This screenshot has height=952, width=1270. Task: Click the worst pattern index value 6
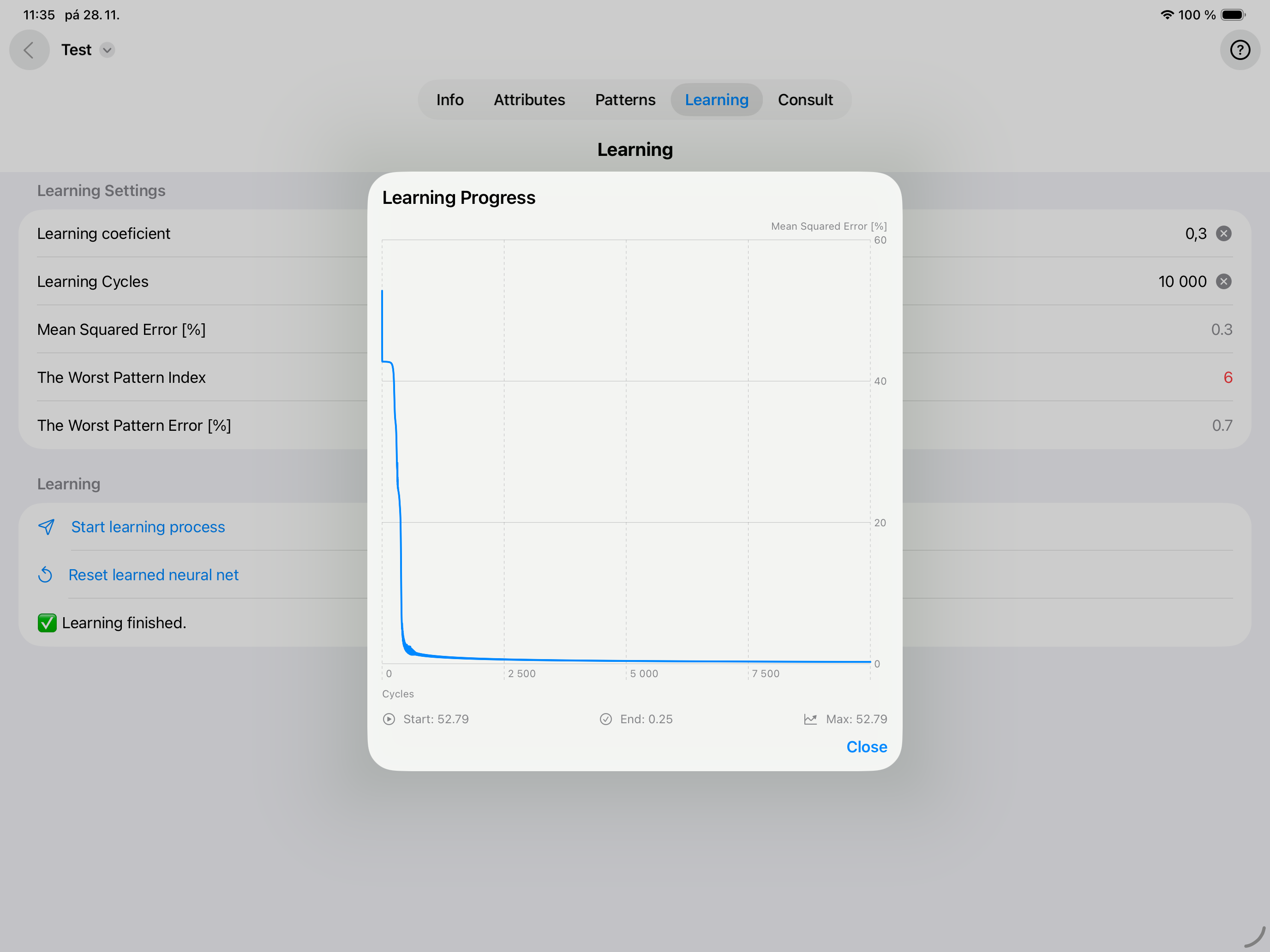(x=1228, y=378)
